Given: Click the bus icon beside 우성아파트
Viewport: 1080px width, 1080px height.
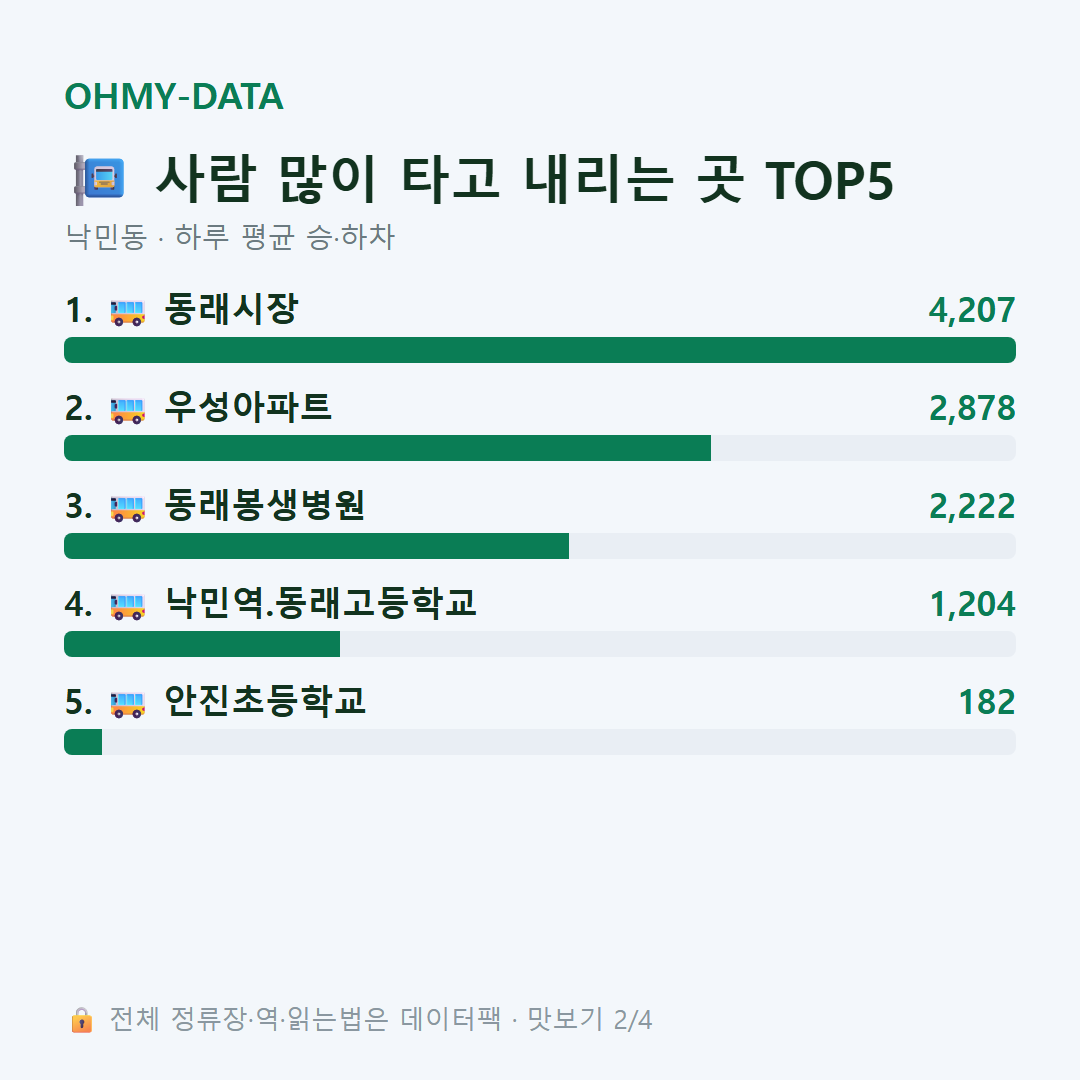Looking at the screenshot, I should [128, 410].
